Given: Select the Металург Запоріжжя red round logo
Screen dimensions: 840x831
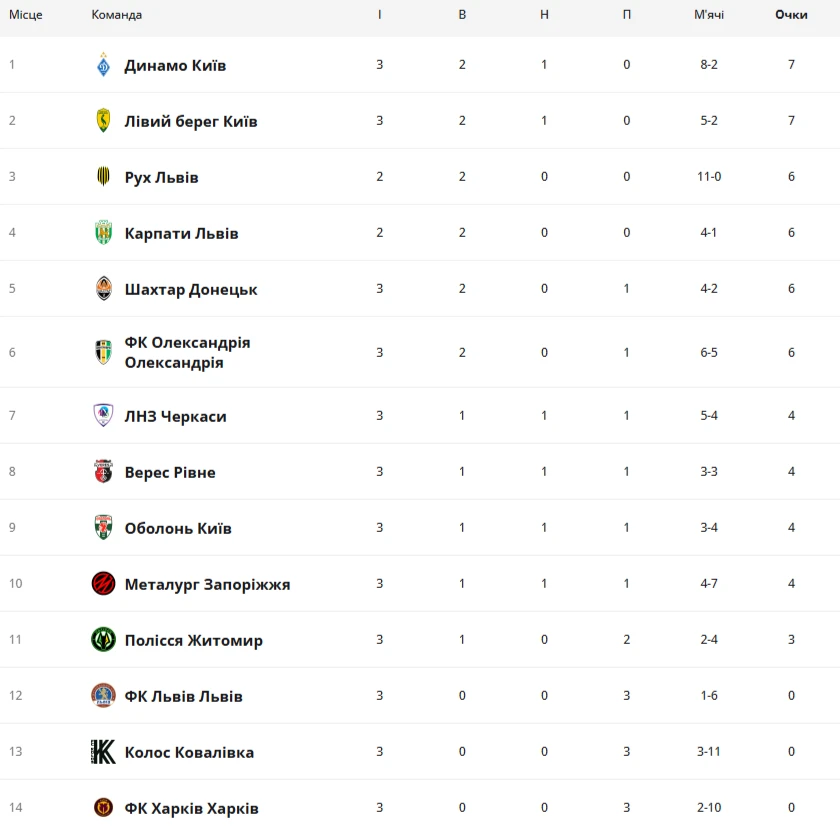Looking at the screenshot, I should pyautogui.click(x=103, y=583).
